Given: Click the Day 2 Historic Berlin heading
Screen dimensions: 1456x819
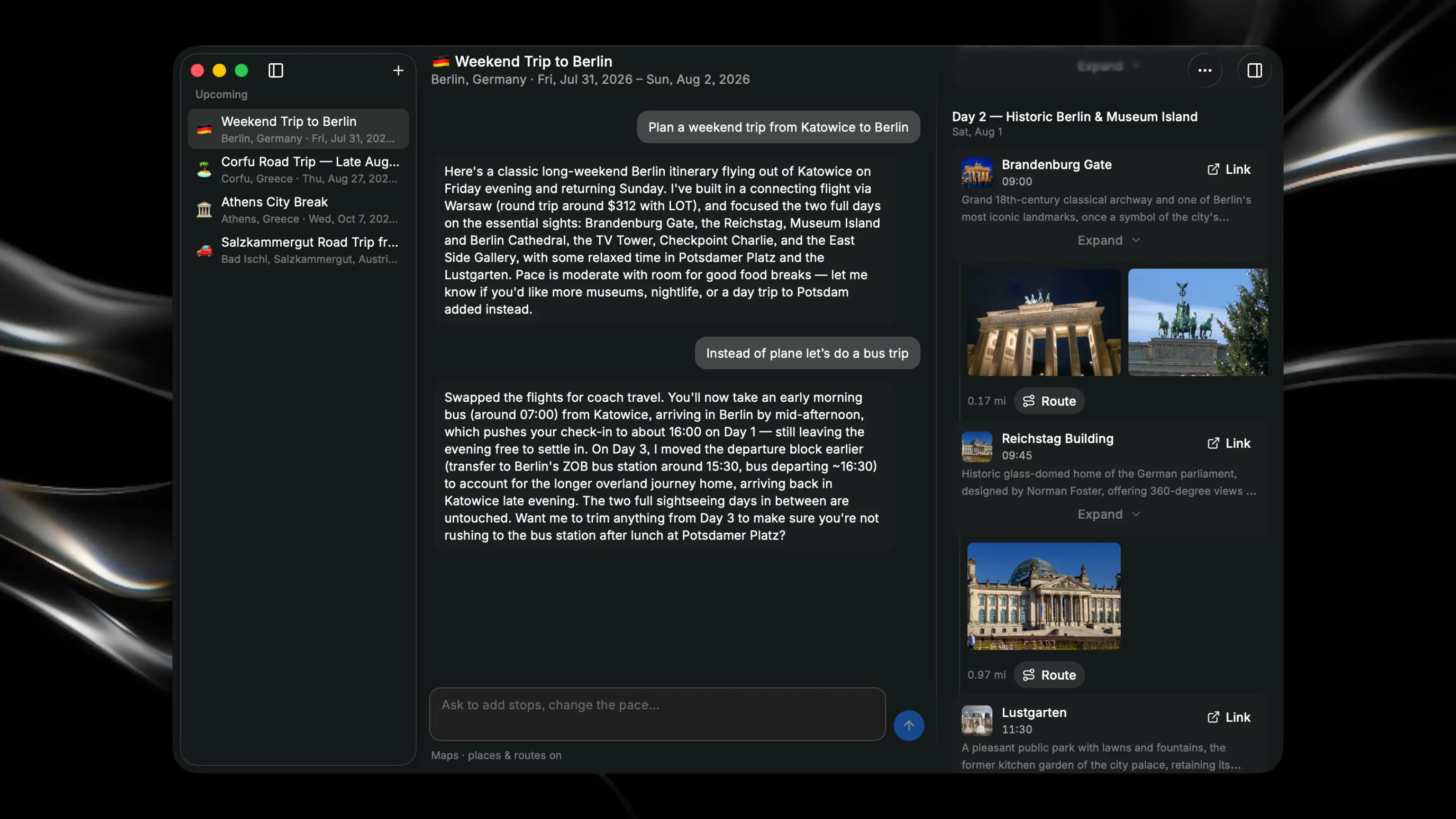Looking at the screenshot, I should pyautogui.click(x=1074, y=116).
